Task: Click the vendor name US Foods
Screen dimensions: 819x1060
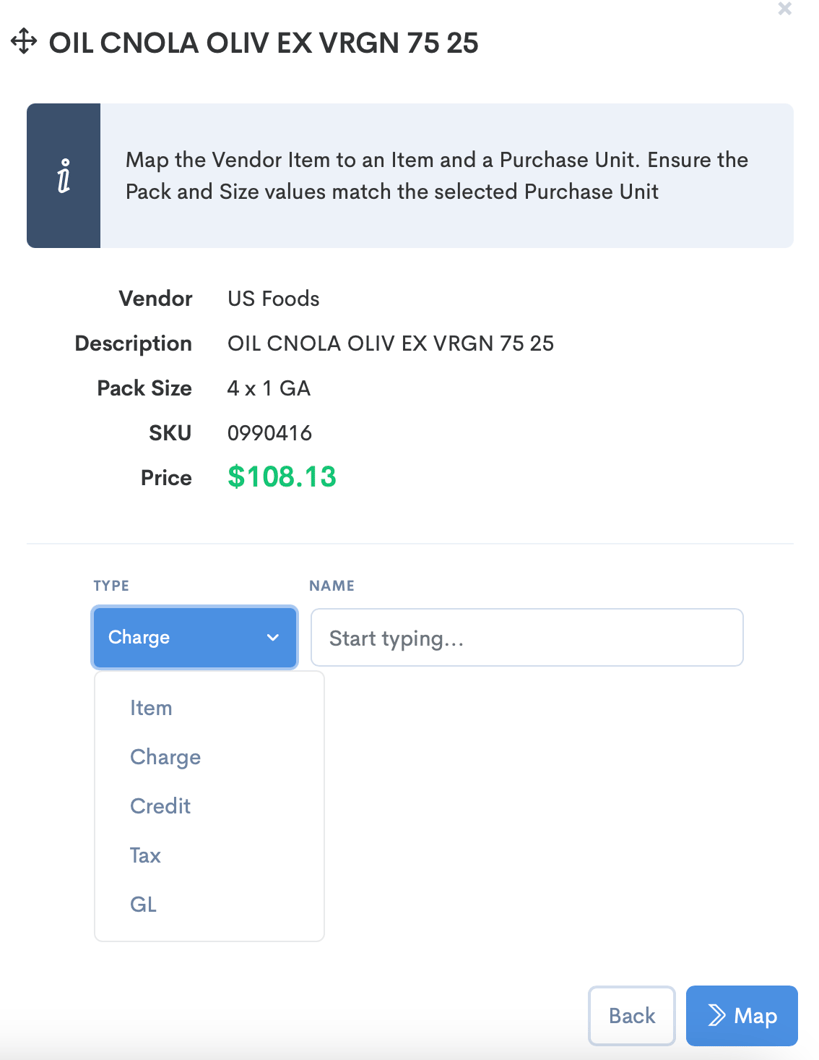Action: pyautogui.click(x=274, y=299)
